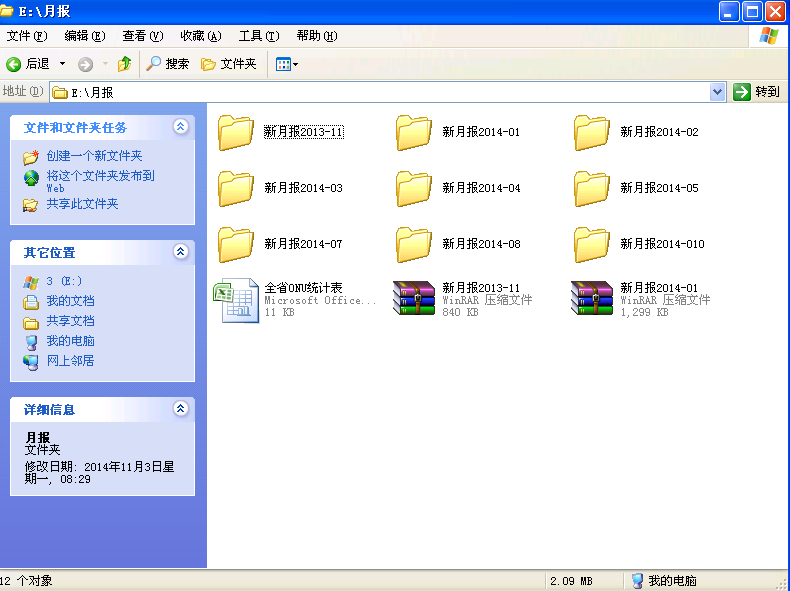790x591 pixels.
Task: Open the Views icon in toolbar
Action: tap(283, 64)
